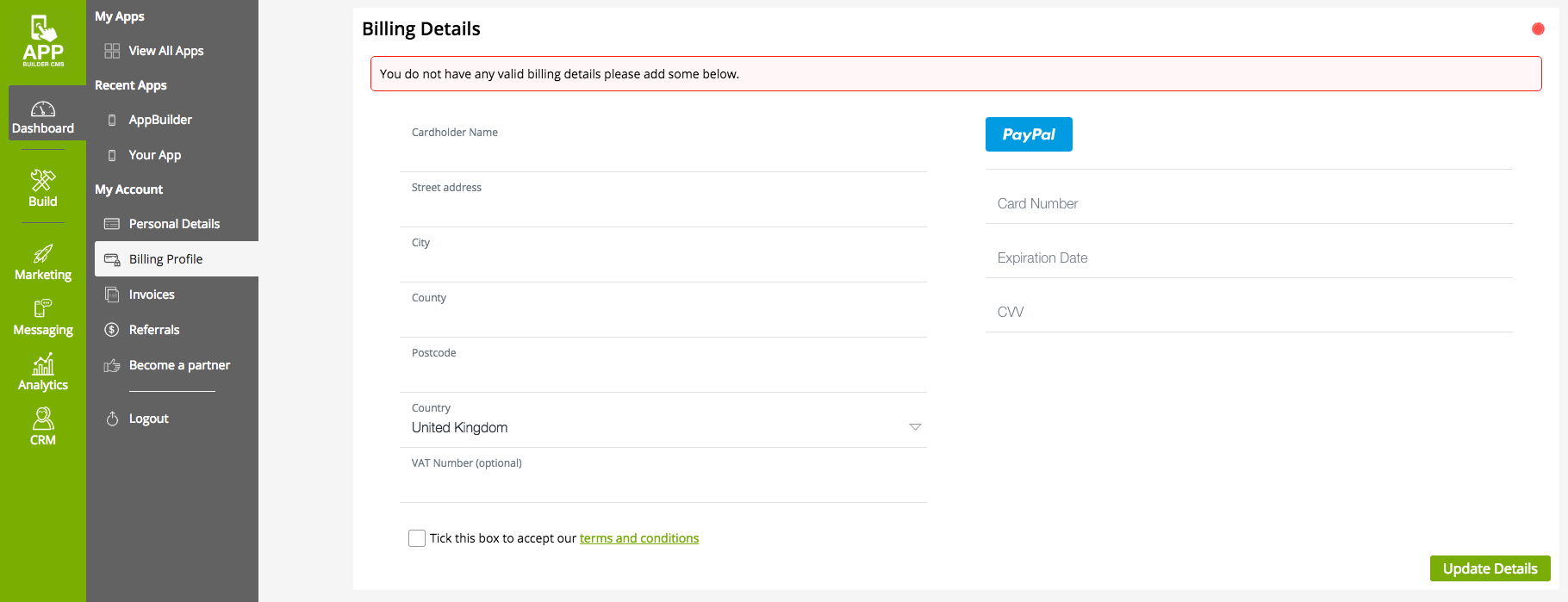Open the terms and conditions link

(x=638, y=538)
